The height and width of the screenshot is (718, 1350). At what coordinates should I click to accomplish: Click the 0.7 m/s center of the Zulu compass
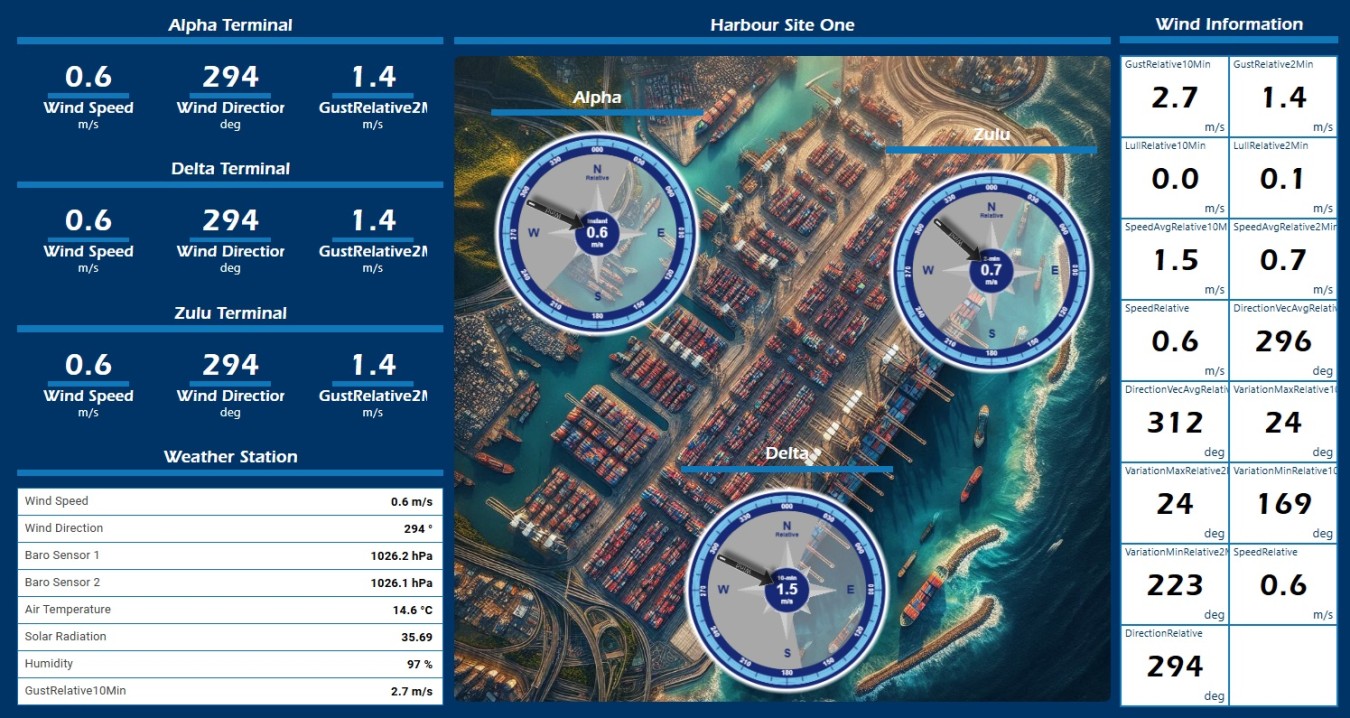990,270
